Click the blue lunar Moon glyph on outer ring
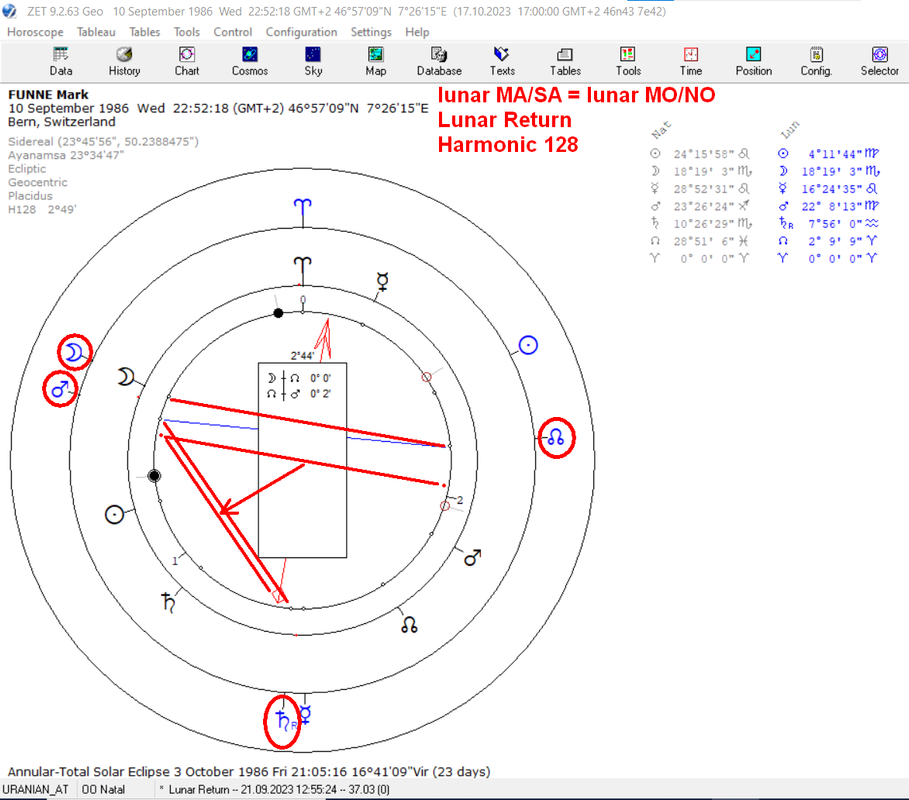Image resolution: width=909 pixels, height=800 pixels. point(74,352)
